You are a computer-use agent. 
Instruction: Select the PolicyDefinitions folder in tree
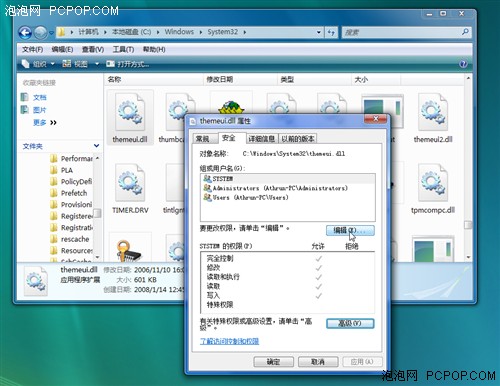point(71,181)
